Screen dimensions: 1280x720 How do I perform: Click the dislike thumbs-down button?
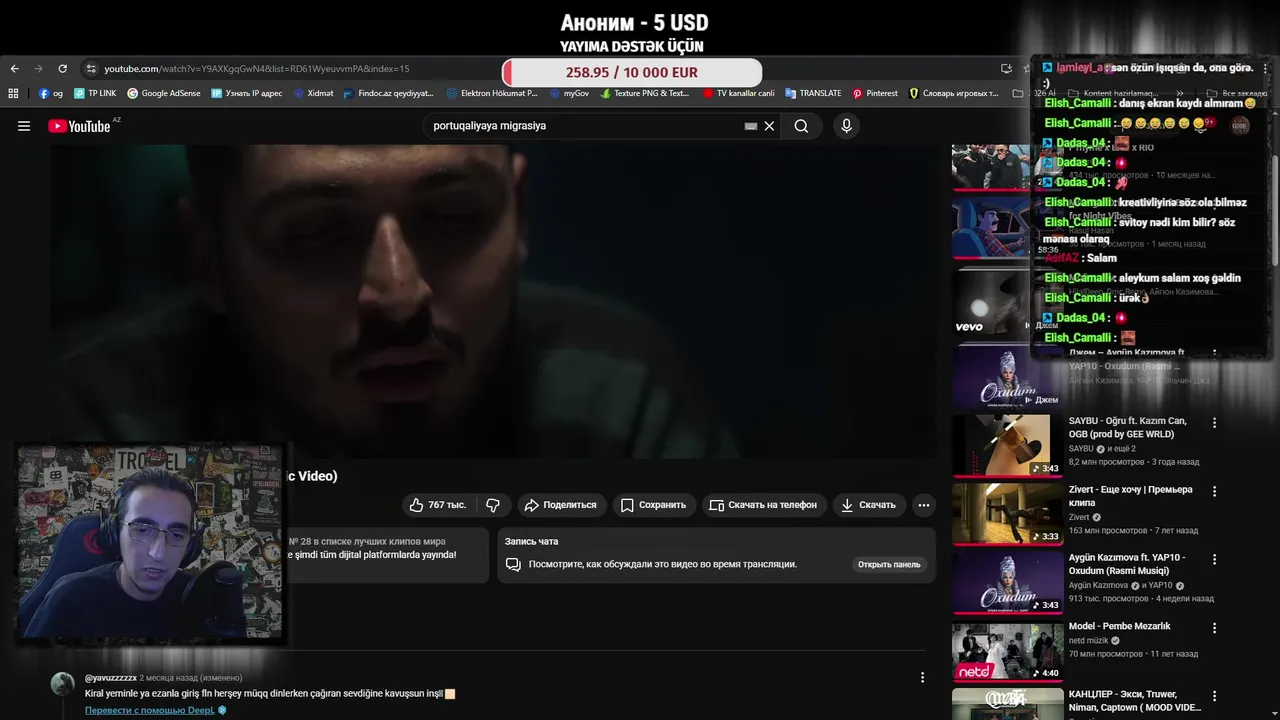(x=492, y=505)
